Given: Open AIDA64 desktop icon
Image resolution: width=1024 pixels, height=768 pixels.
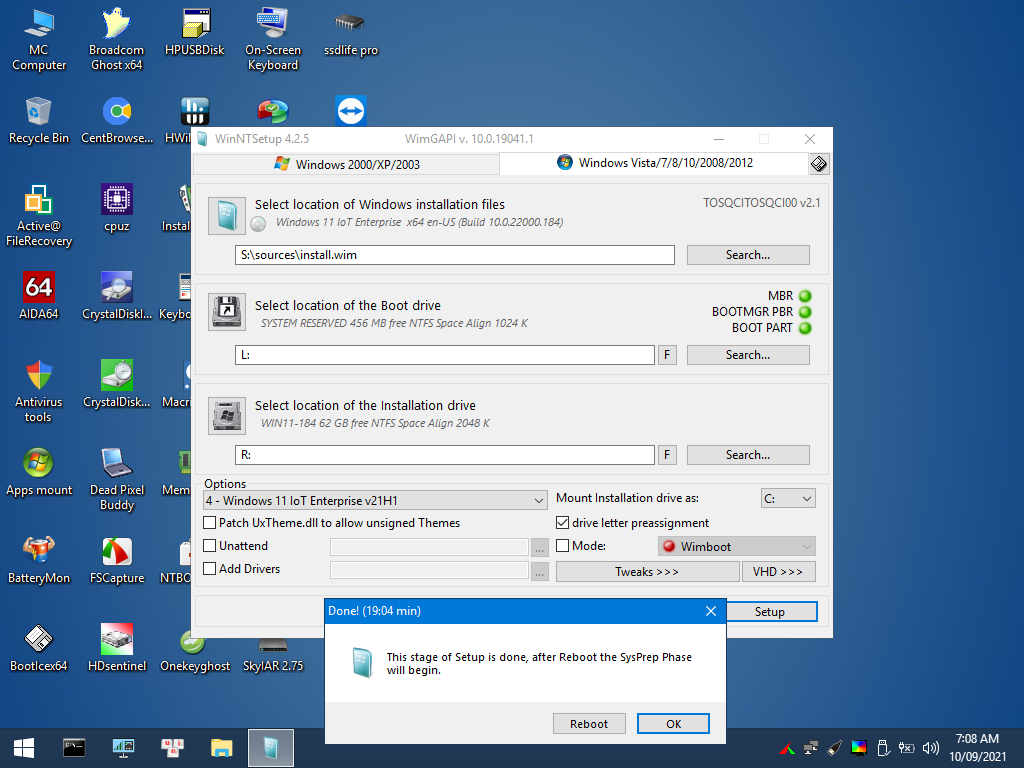Looking at the screenshot, I should (x=39, y=296).
